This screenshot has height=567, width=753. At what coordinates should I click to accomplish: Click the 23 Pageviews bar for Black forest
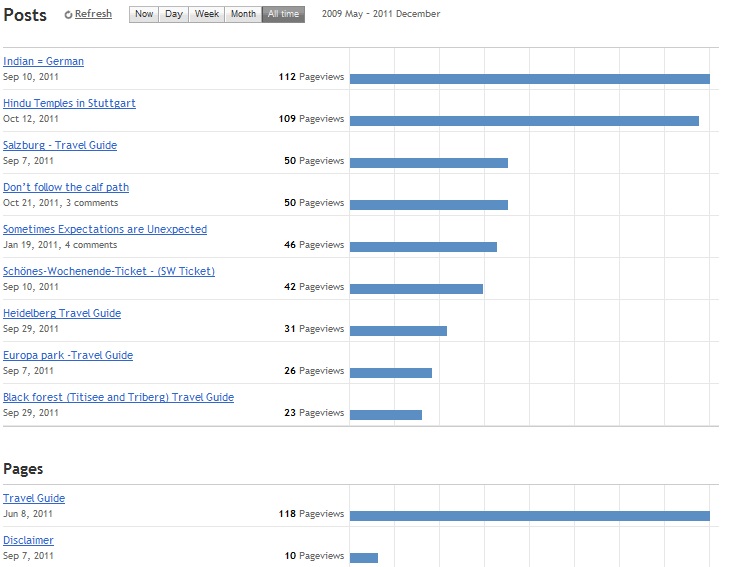[x=386, y=415]
